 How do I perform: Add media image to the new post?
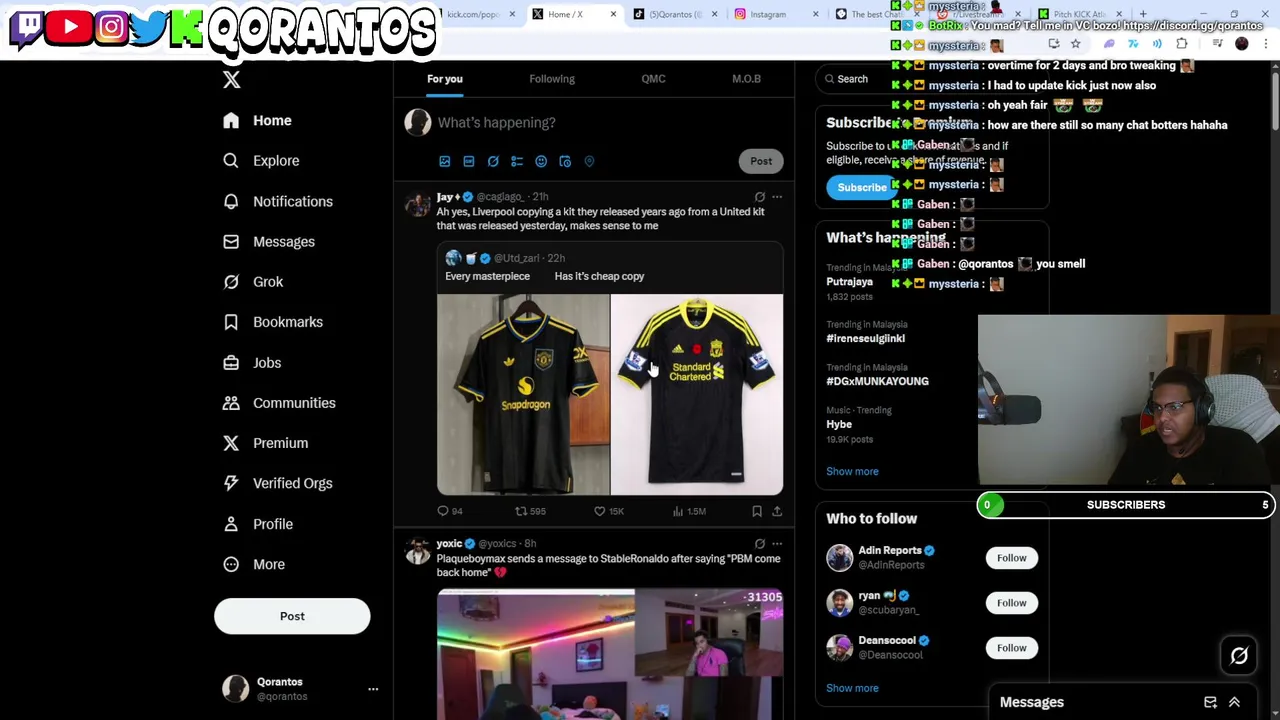pyautogui.click(x=445, y=161)
